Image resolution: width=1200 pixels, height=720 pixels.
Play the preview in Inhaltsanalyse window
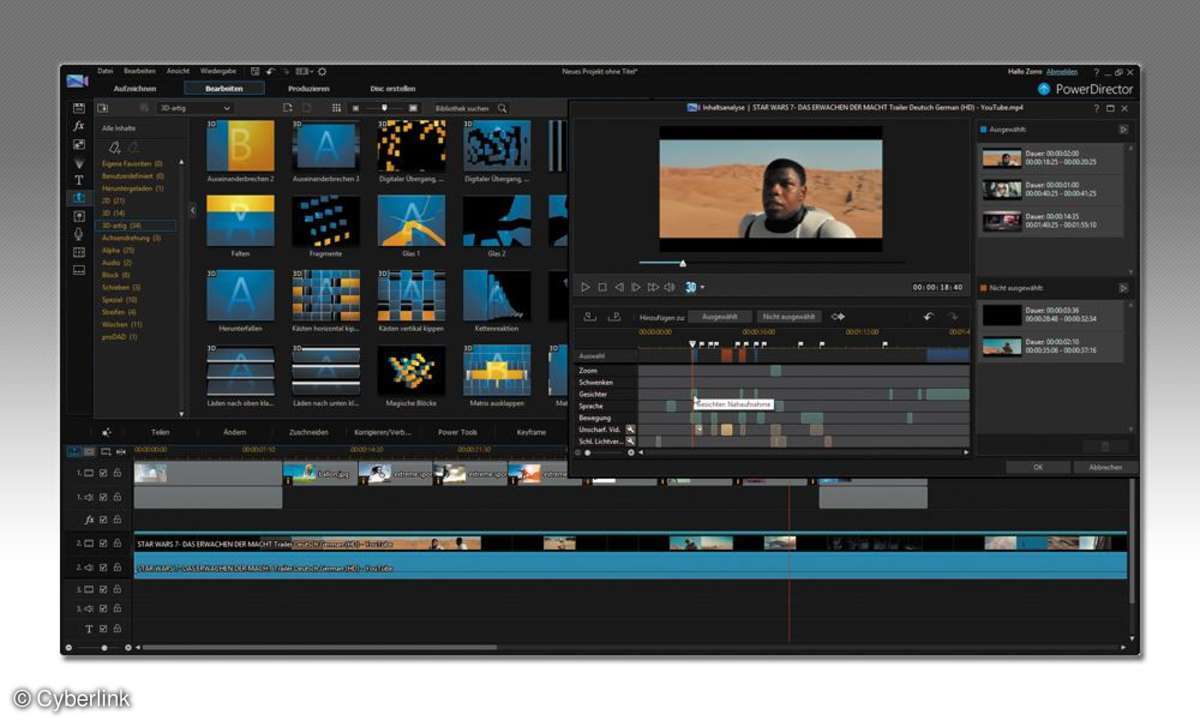[586, 287]
